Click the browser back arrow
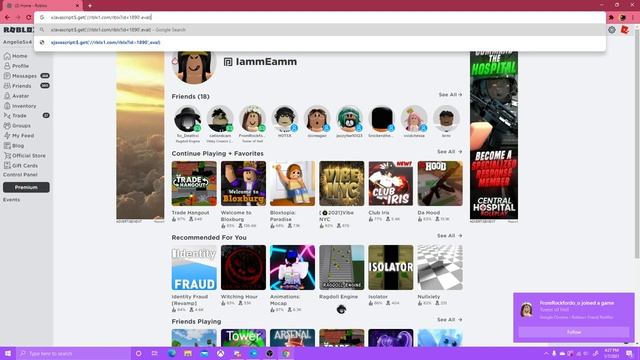The image size is (640, 360). click(x=7, y=18)
